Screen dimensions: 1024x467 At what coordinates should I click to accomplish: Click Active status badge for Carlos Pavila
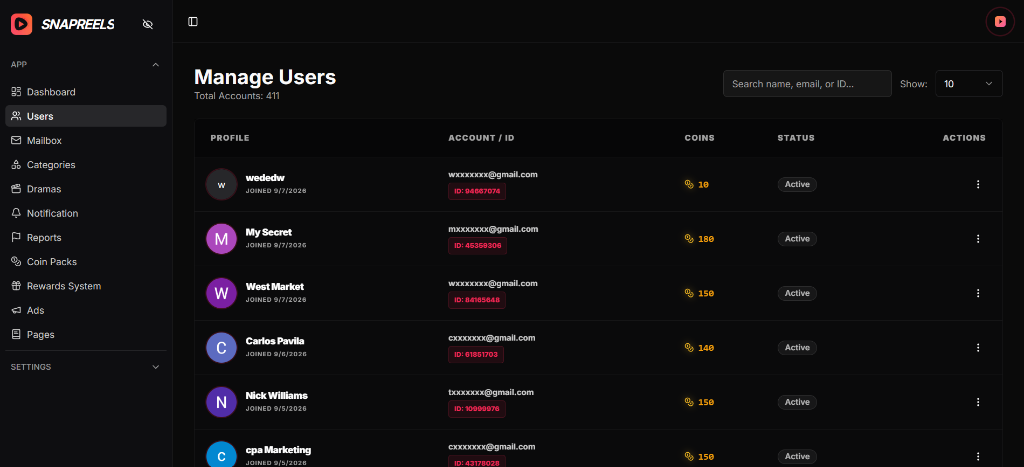(x=797, y=347)
